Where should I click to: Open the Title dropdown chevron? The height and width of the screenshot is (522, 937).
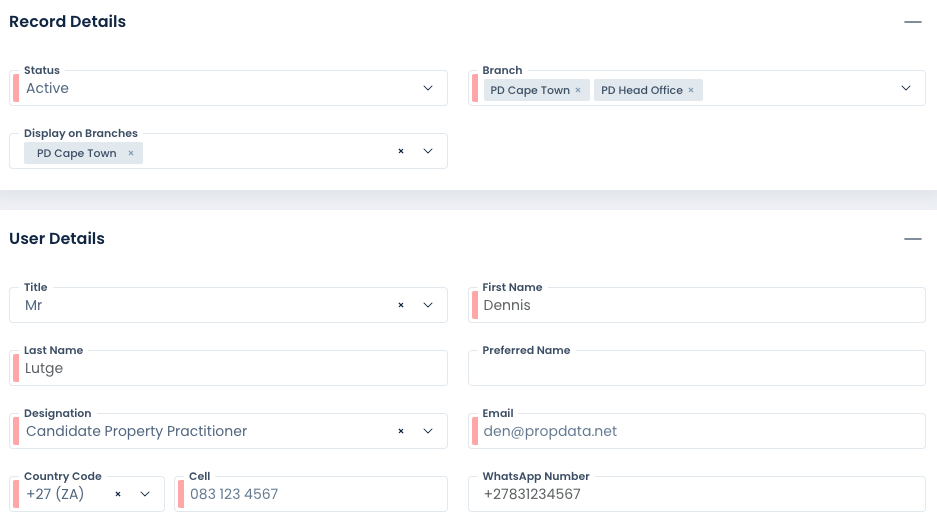428,305
